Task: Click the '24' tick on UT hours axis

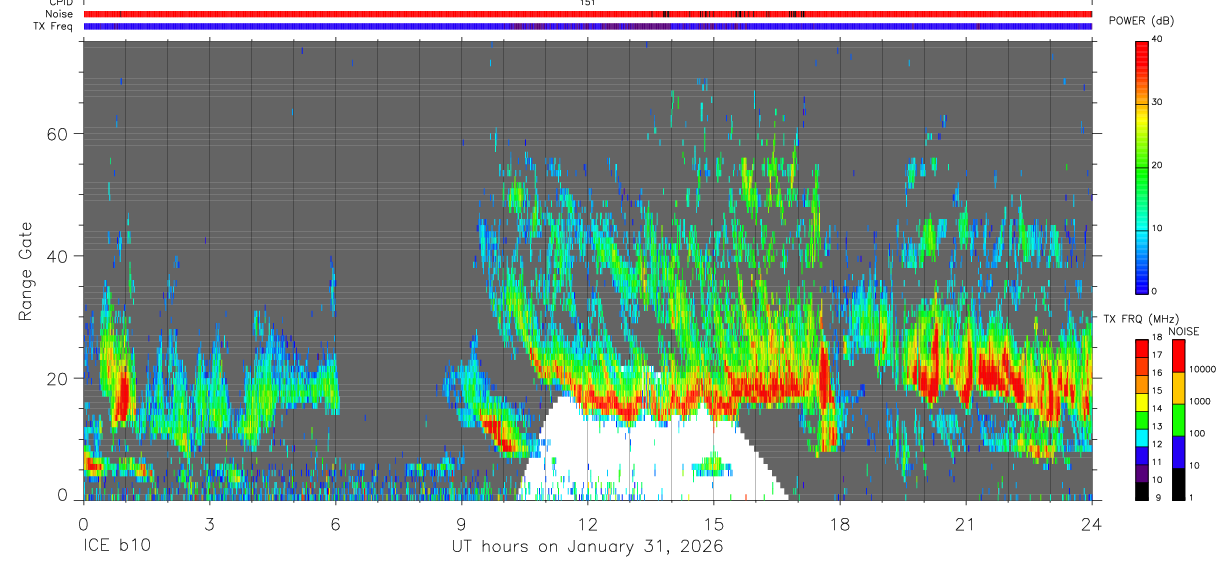Action: pos(1092,523)
